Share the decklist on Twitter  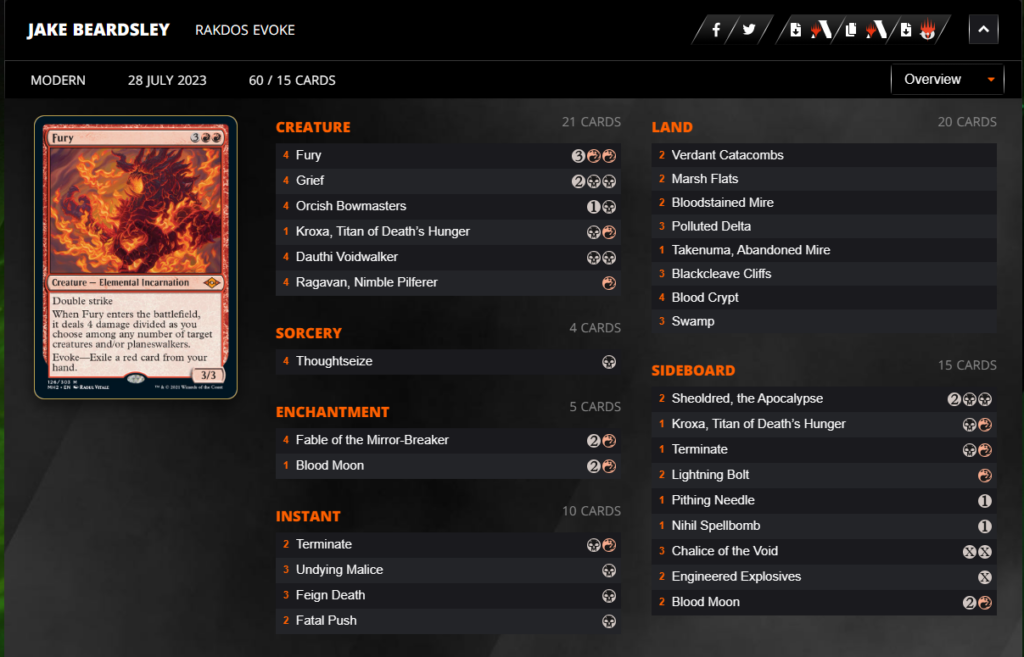coord(749,30)
